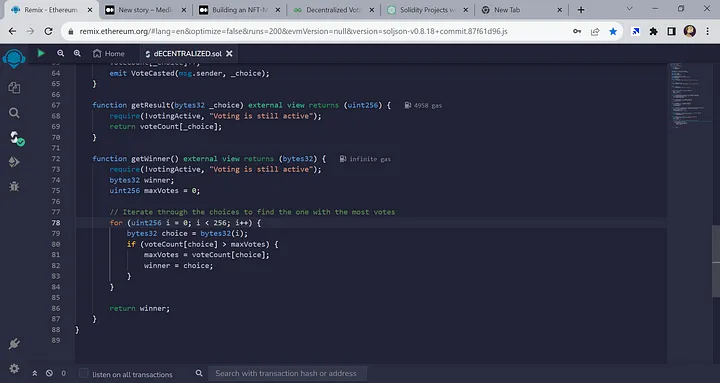Click the 'emit VoteCasted' line
This screenshot has height=383, width=720.
pyautogui.click(x=189, y=73)
